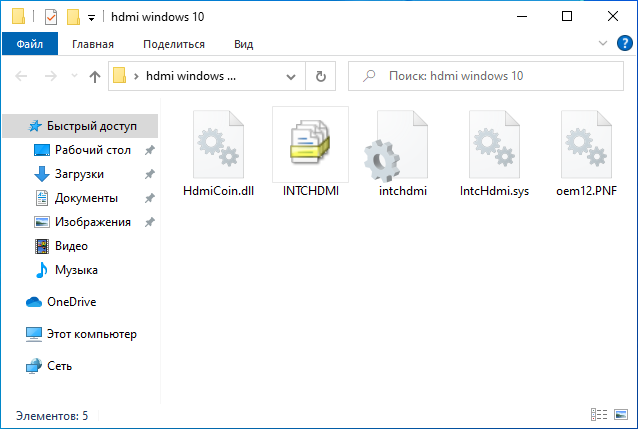Switch to large icons view layout

click(x=621, y=415)
